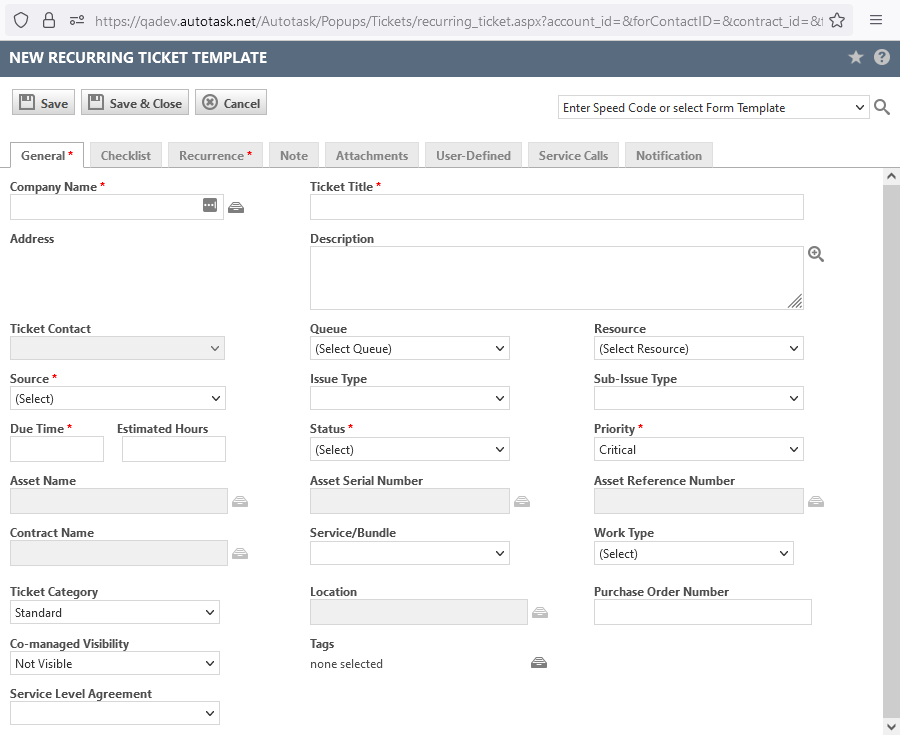Click the Save & Close button

click(135, 103)
